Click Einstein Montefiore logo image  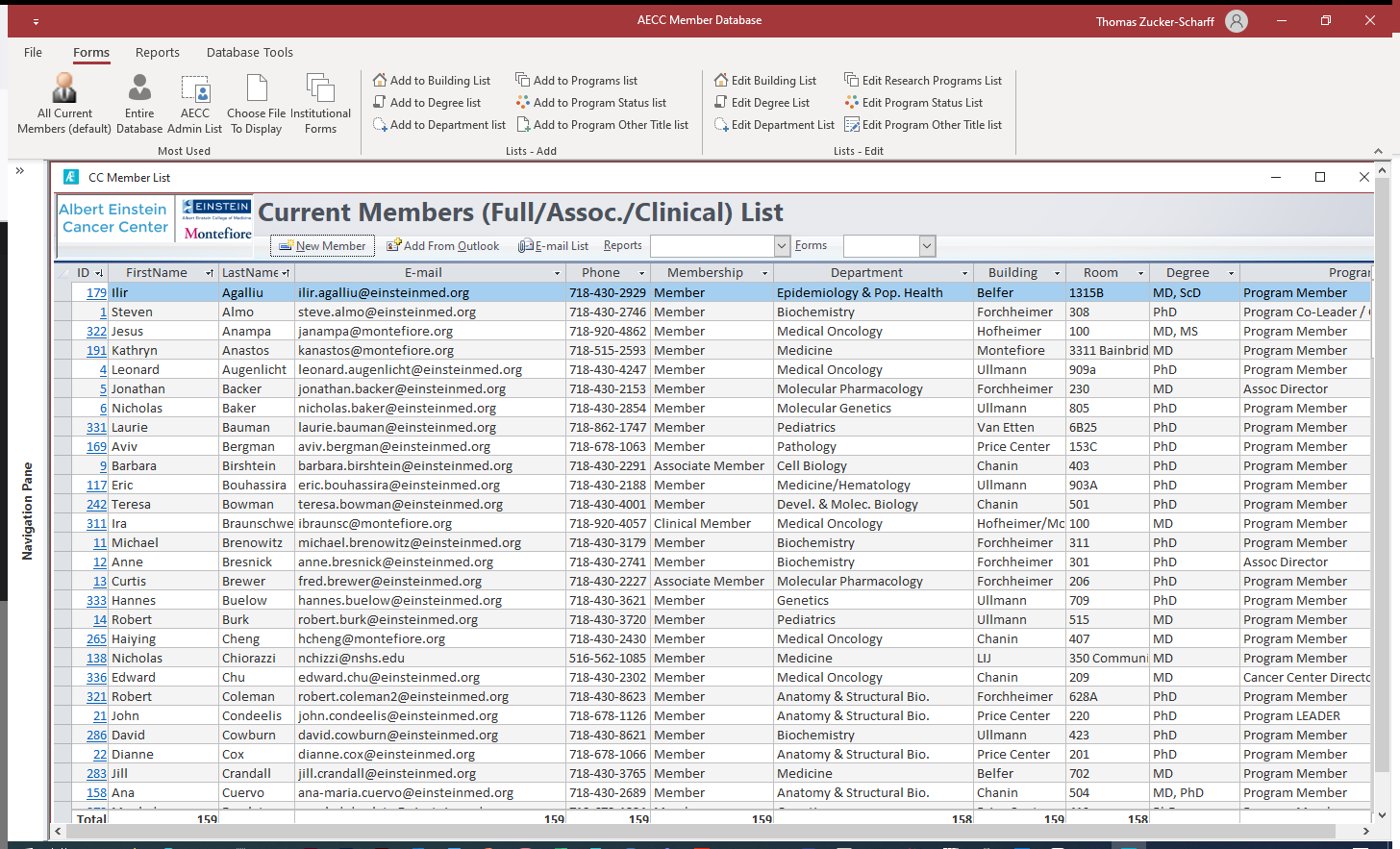216,219
